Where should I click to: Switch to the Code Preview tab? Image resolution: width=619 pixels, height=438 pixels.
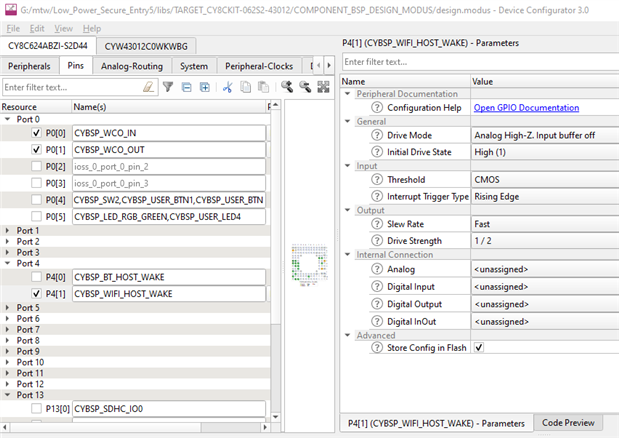click(568, 423)
